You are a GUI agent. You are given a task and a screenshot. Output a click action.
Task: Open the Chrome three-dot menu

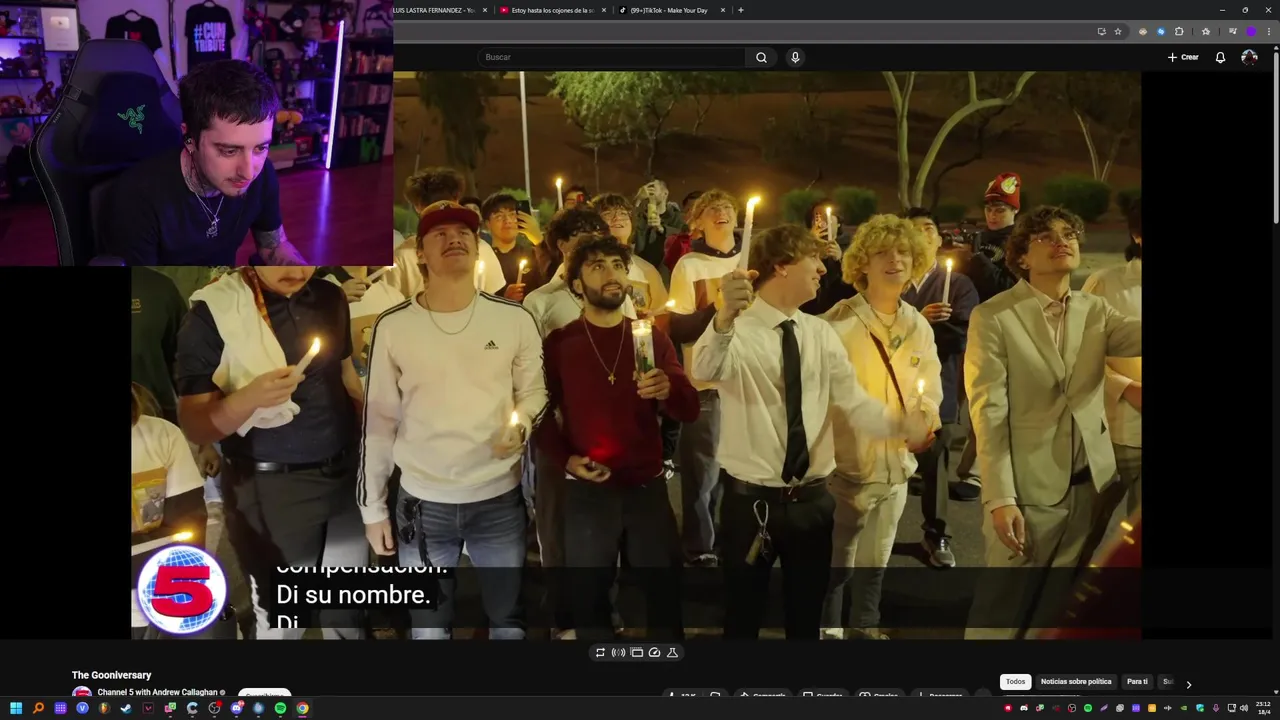click(x=1268, y=31)
